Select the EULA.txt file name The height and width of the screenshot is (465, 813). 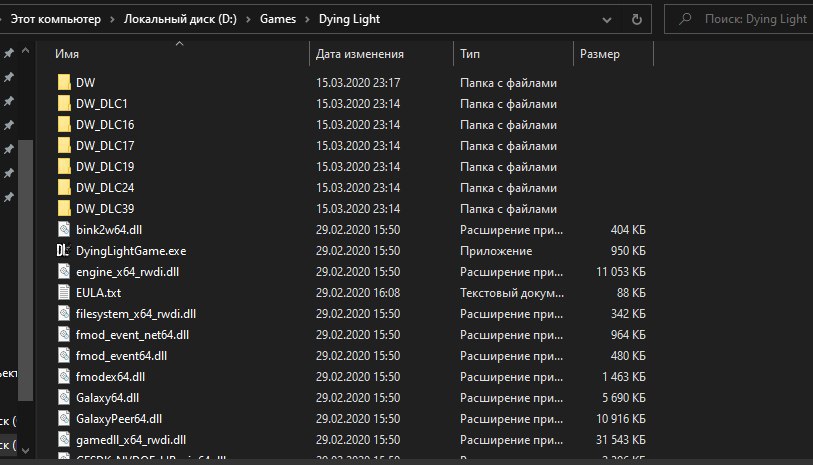tap(99, 293)
